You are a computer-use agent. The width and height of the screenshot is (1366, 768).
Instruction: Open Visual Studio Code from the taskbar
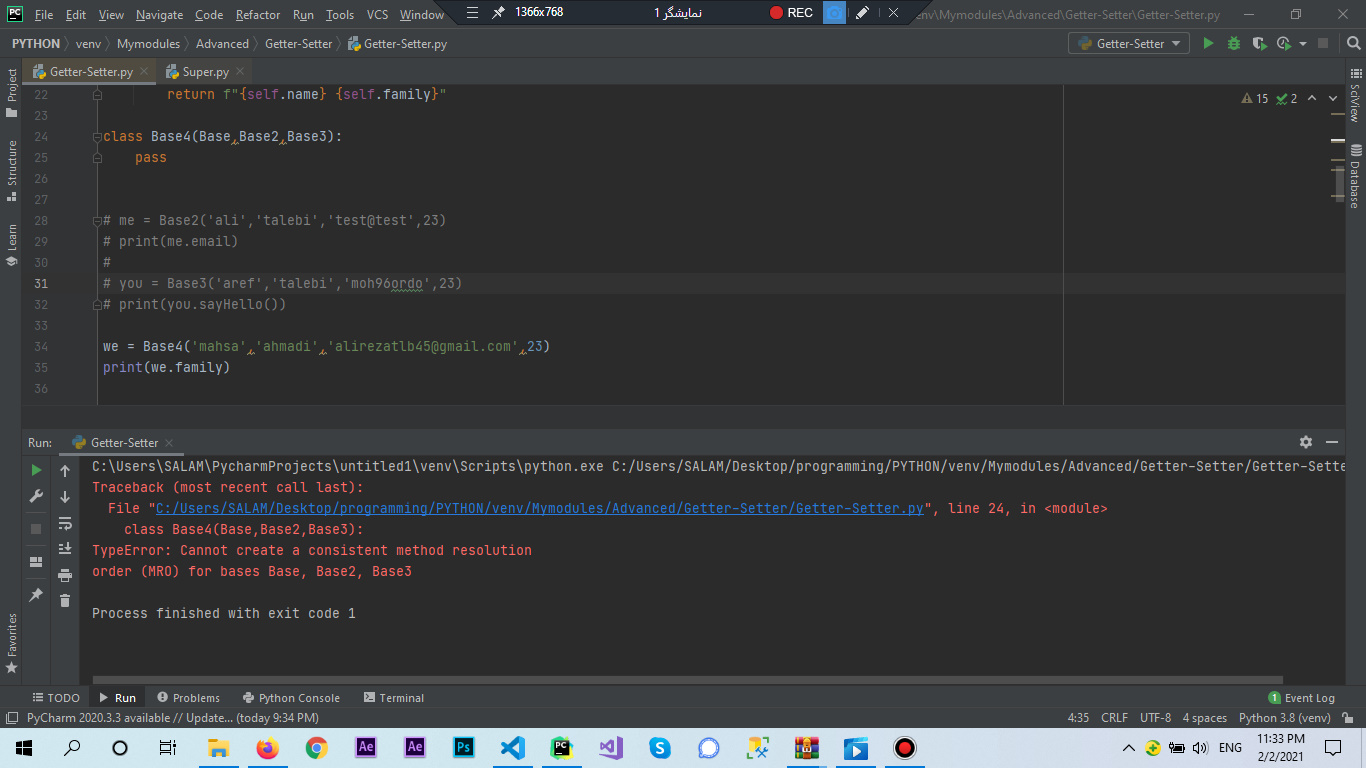click(512, 748)
